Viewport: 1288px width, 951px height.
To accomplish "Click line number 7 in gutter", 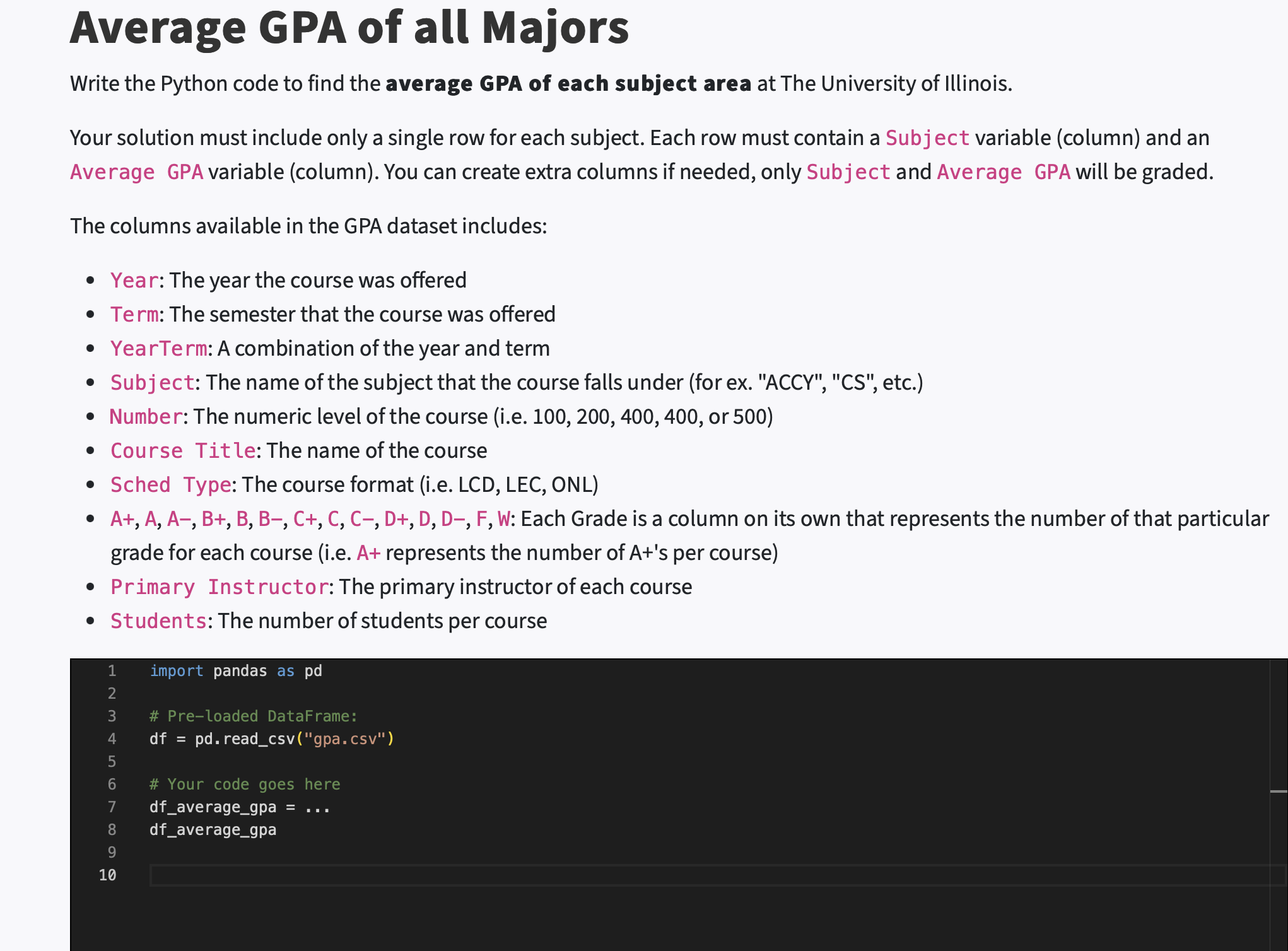I will pyautogui.click(x=112, y=807).
